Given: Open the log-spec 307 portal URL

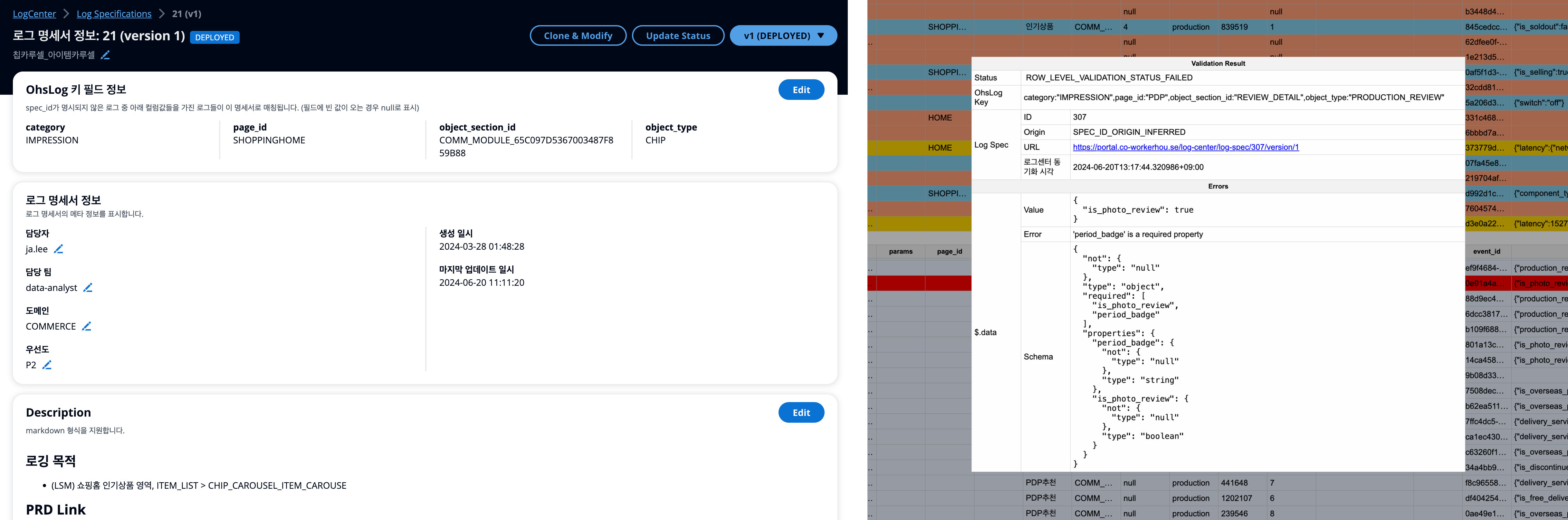Looking at the screenshot, I should (x=1185, y=147).
